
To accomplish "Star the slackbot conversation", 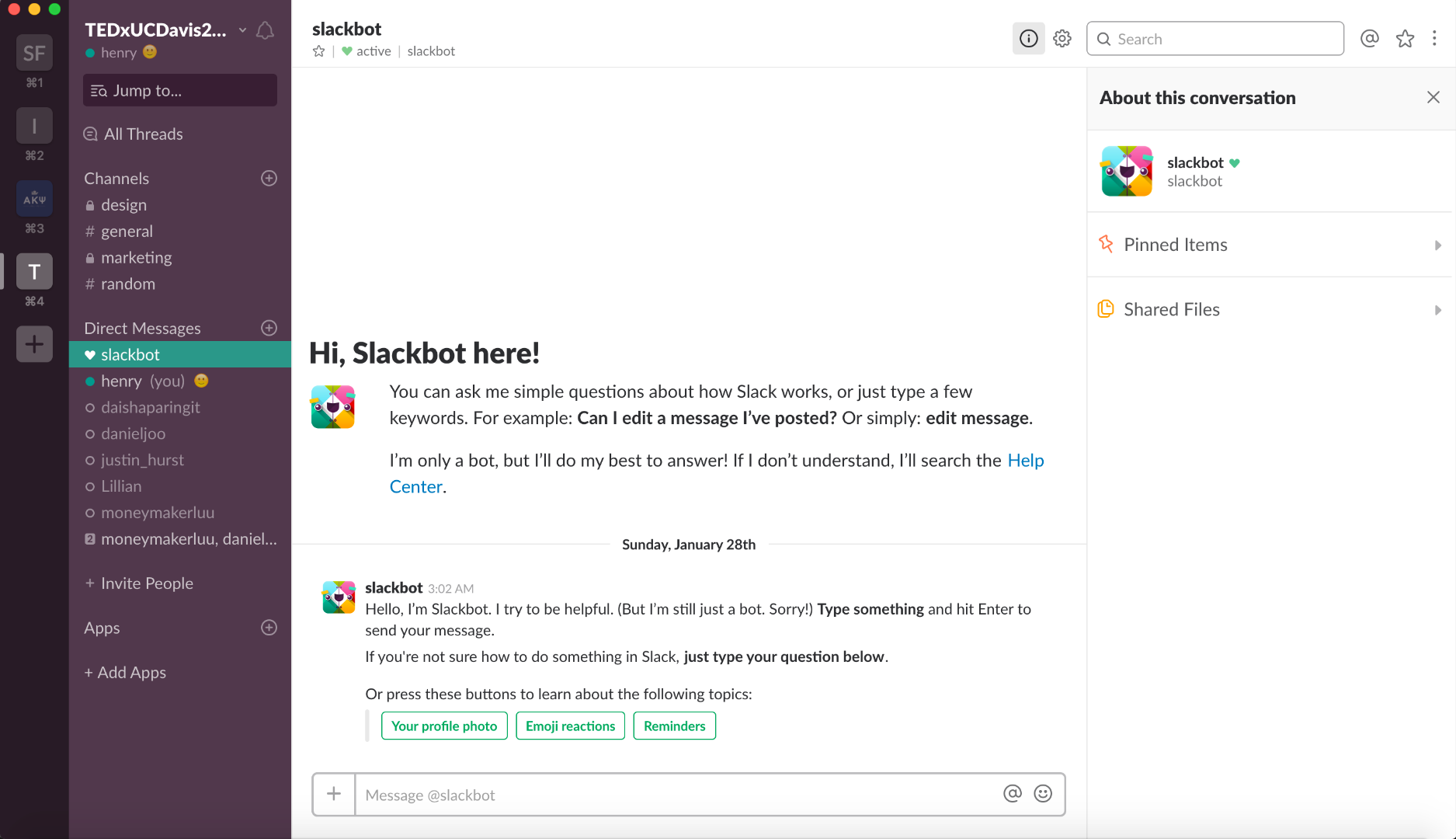I will 318,51.
